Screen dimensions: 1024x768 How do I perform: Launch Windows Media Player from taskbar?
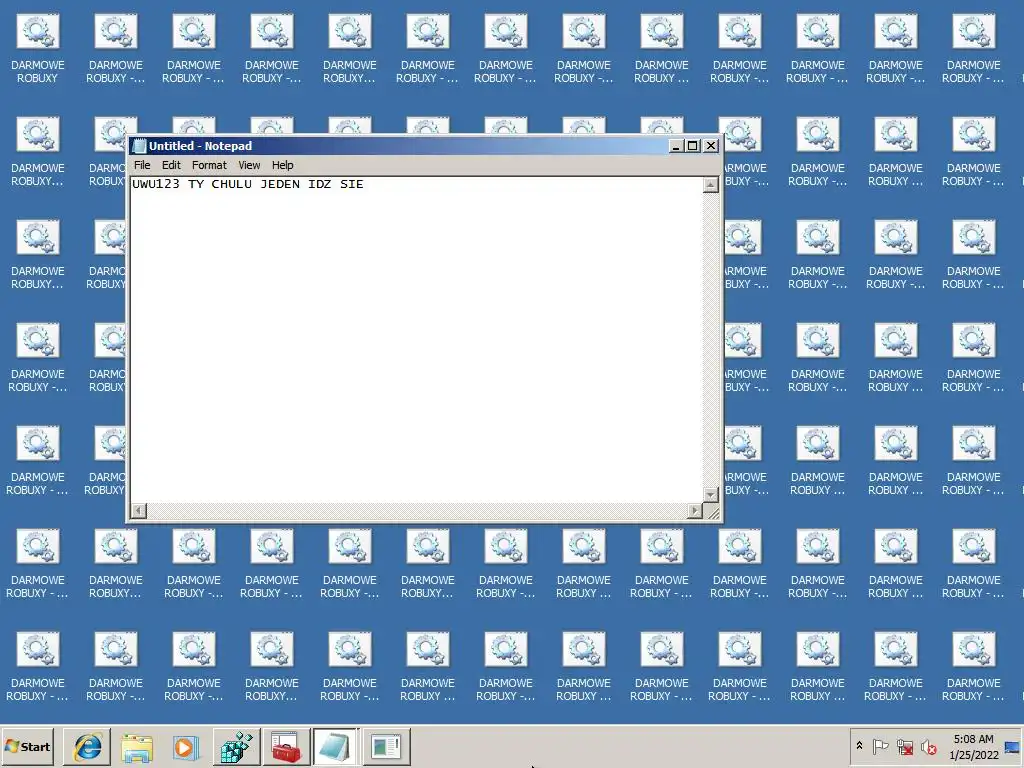coord(187,747)
